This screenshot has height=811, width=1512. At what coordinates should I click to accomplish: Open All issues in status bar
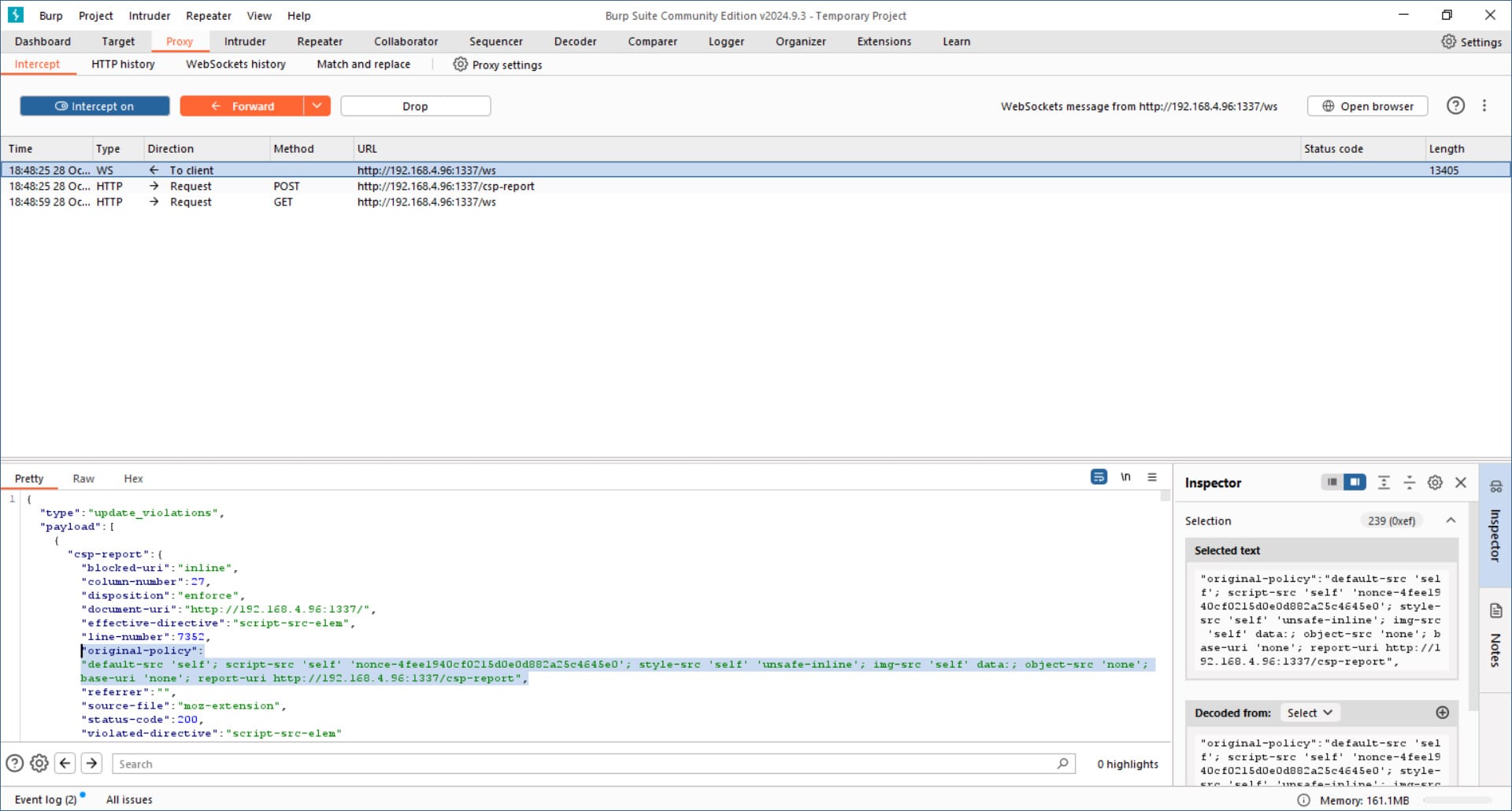(129, 799)
